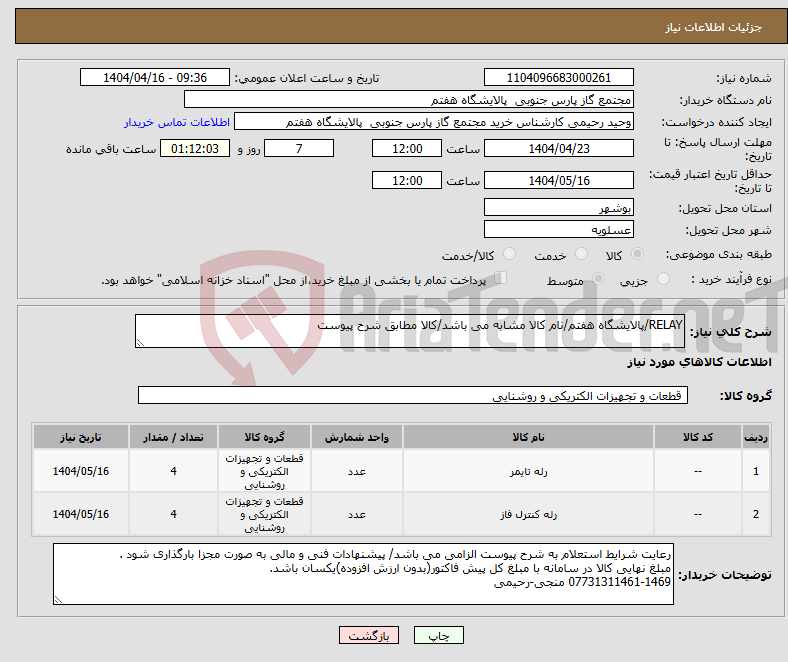Click the ردیف column header

756,437
